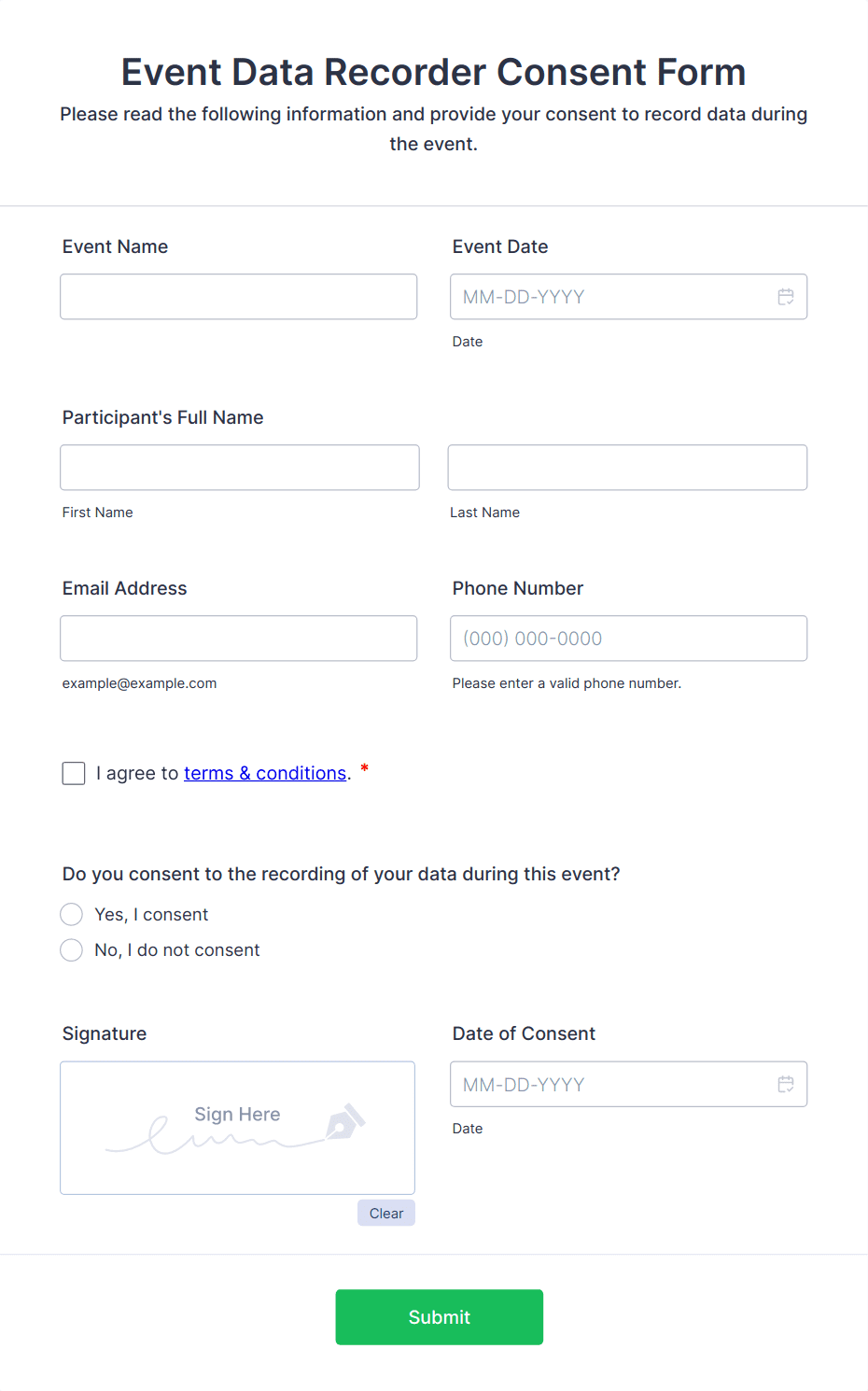Check the 'I agree to terms & conditions' checkbox
Viewport: 868px width, 1391px height.
[73, 773]
